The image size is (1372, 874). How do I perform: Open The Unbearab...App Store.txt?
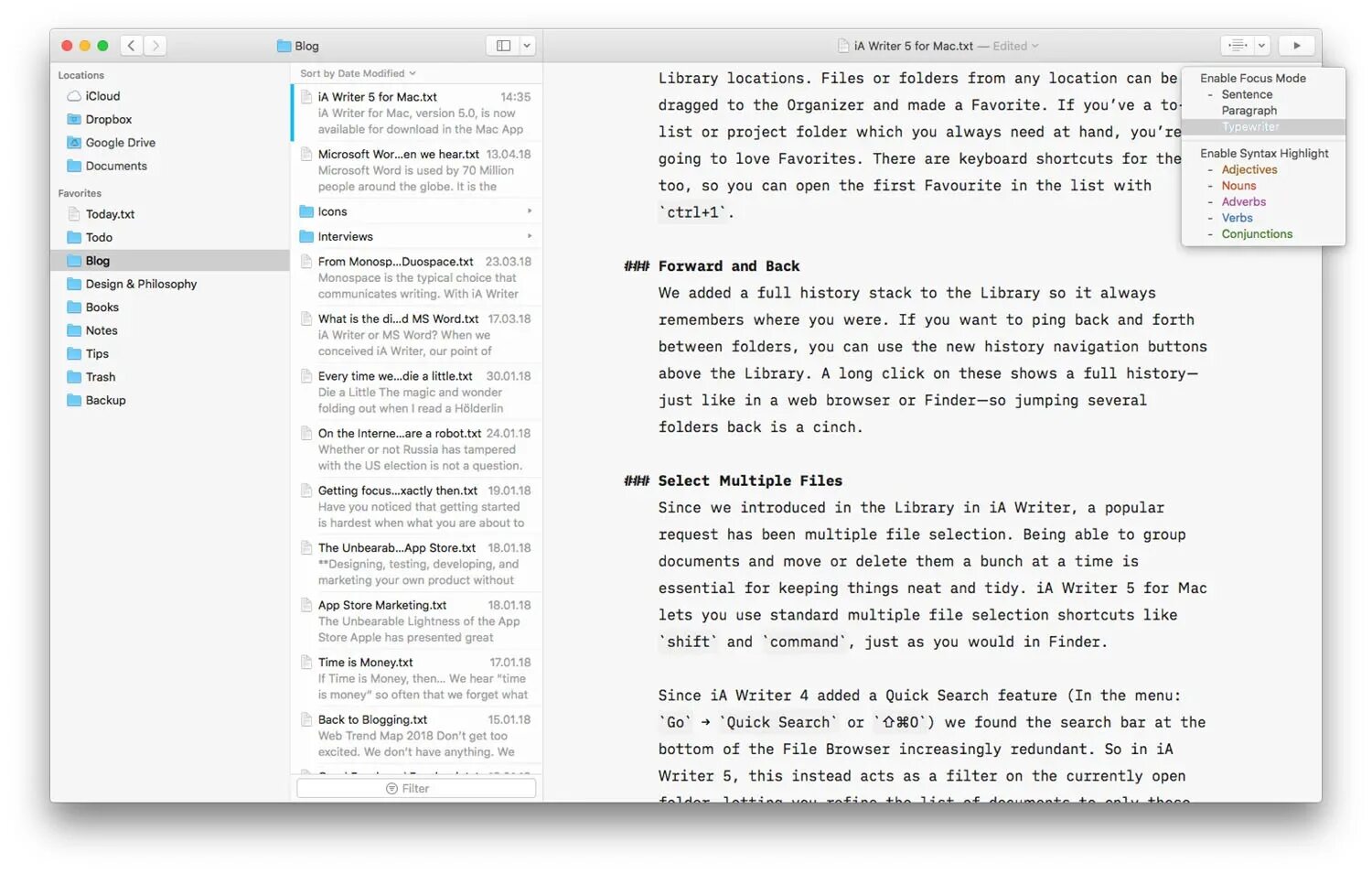point(417,564)
